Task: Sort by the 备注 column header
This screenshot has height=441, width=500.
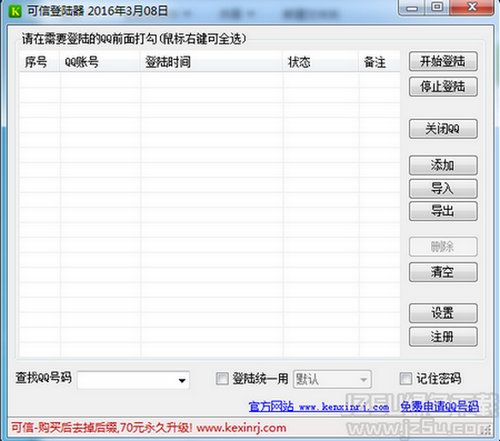Action: pyautogui.click(x=379, y=62)
